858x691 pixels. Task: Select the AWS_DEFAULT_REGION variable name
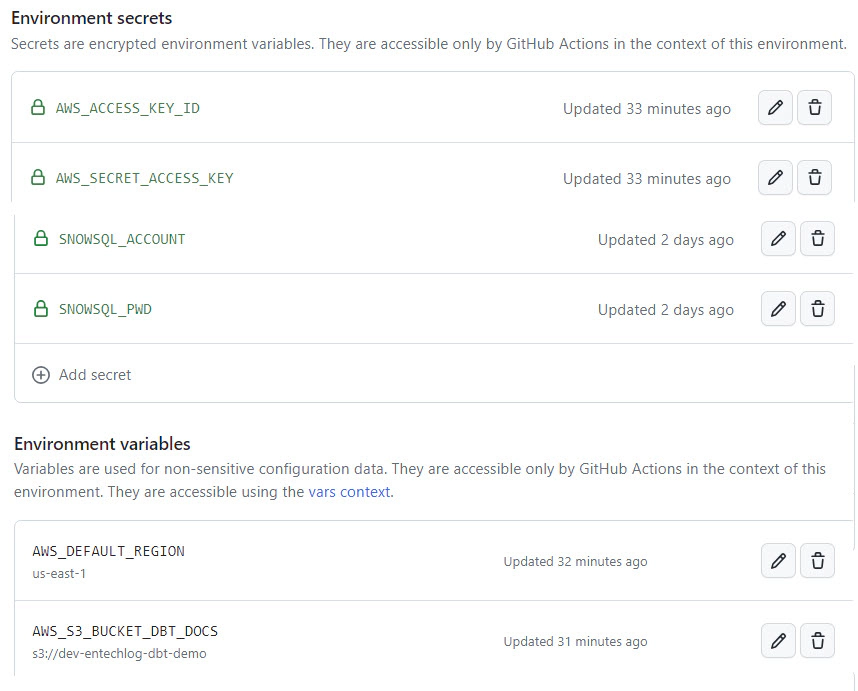(x=108, y=551)
